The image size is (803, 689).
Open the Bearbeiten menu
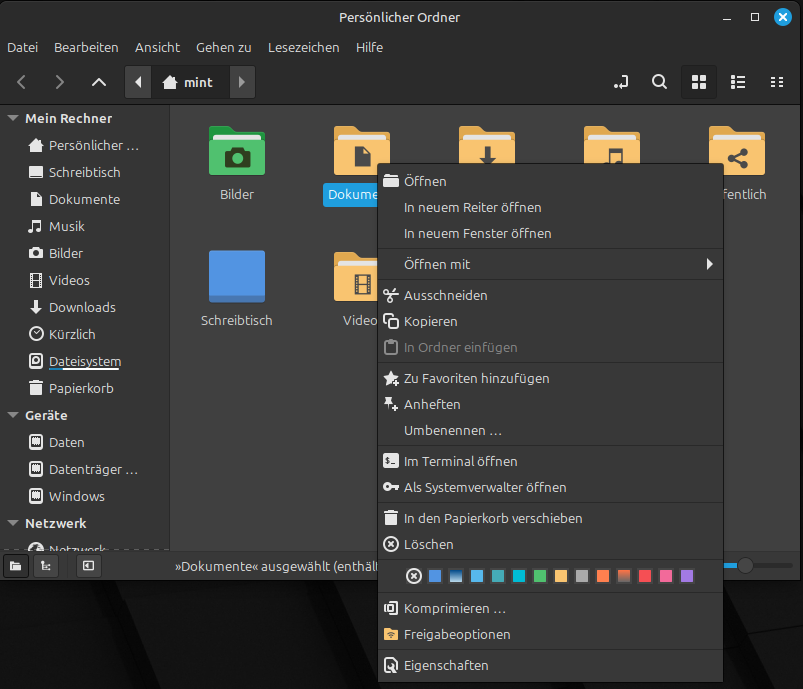86,47
